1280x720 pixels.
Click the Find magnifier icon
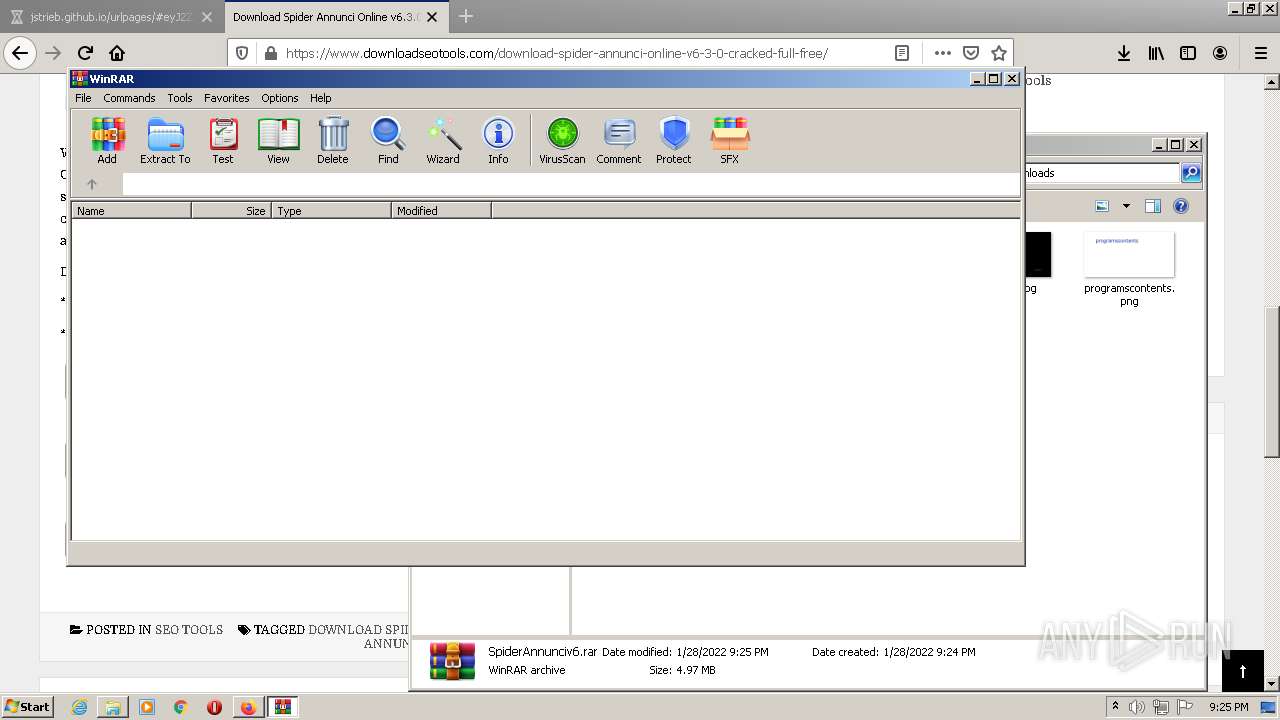tap(388, 141)
